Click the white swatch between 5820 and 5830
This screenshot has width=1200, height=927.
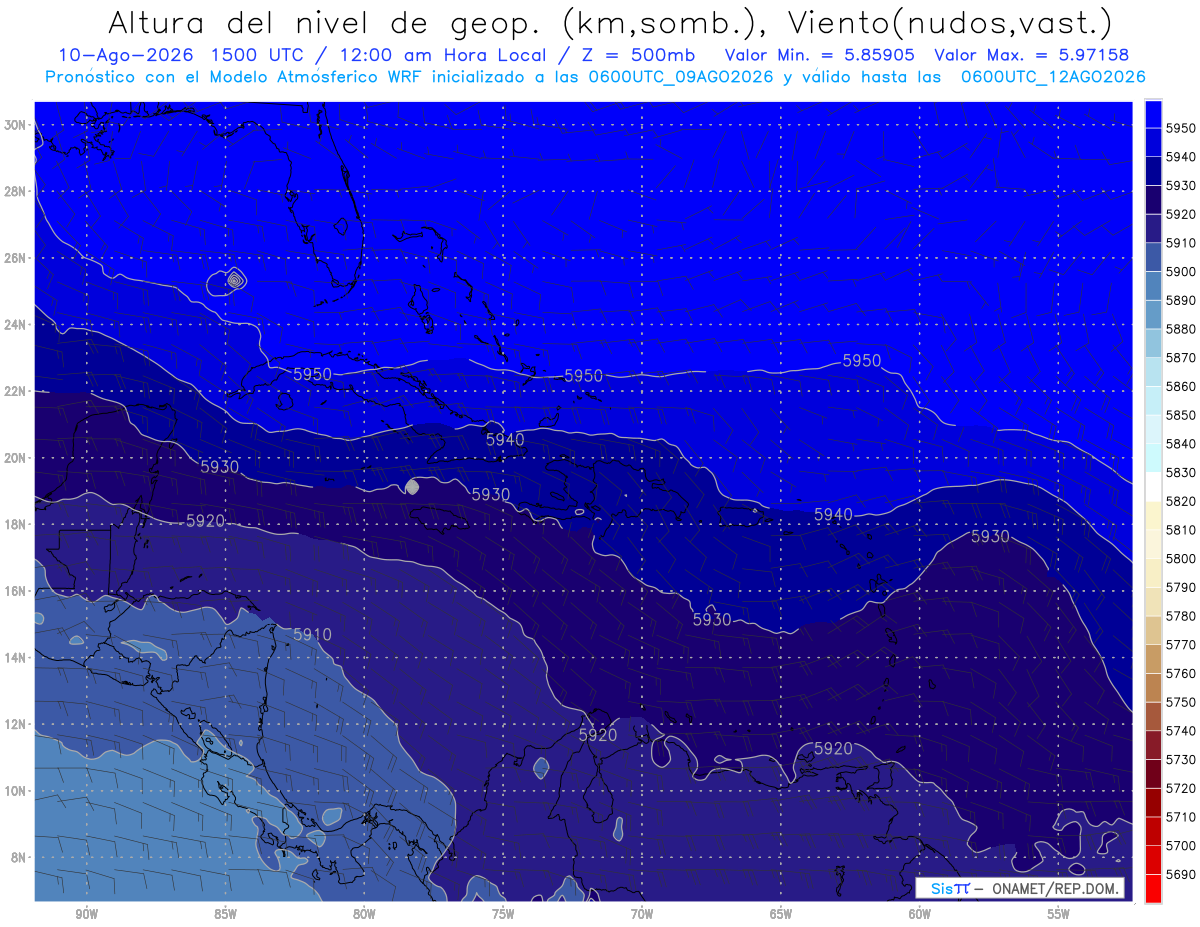[x=1153, y=487]
